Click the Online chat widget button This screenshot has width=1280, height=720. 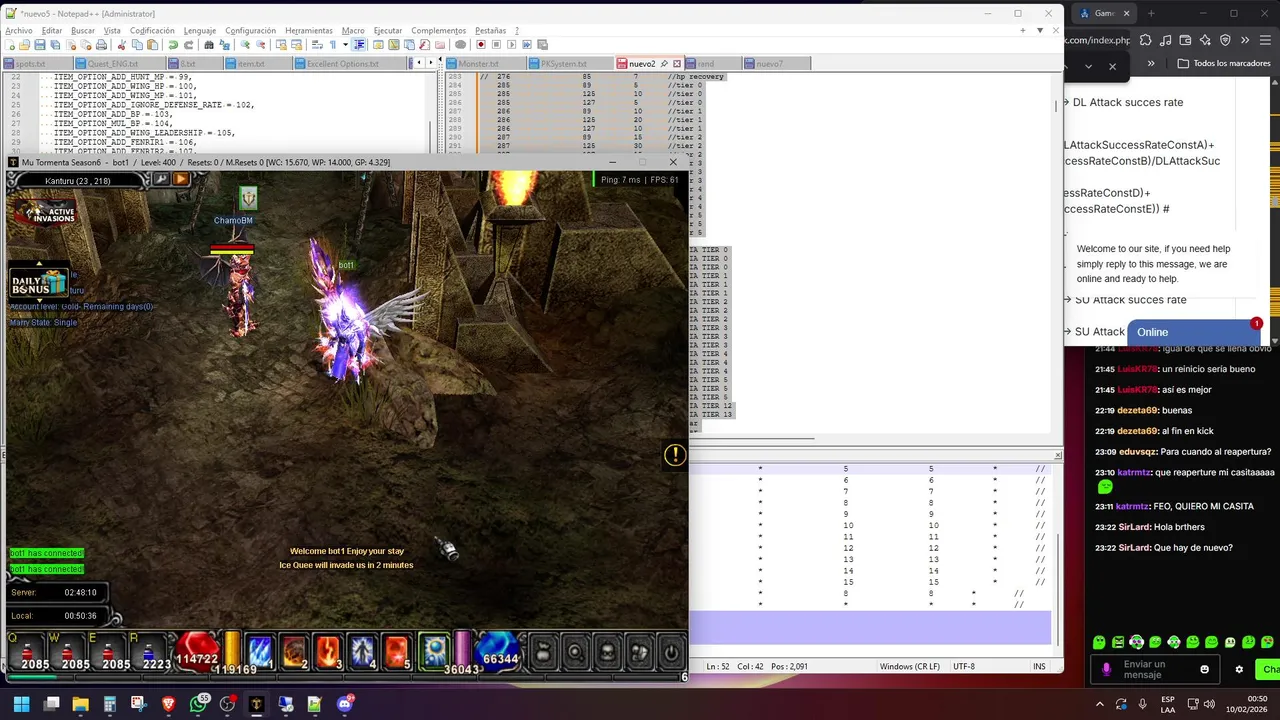coord(1195,332)
